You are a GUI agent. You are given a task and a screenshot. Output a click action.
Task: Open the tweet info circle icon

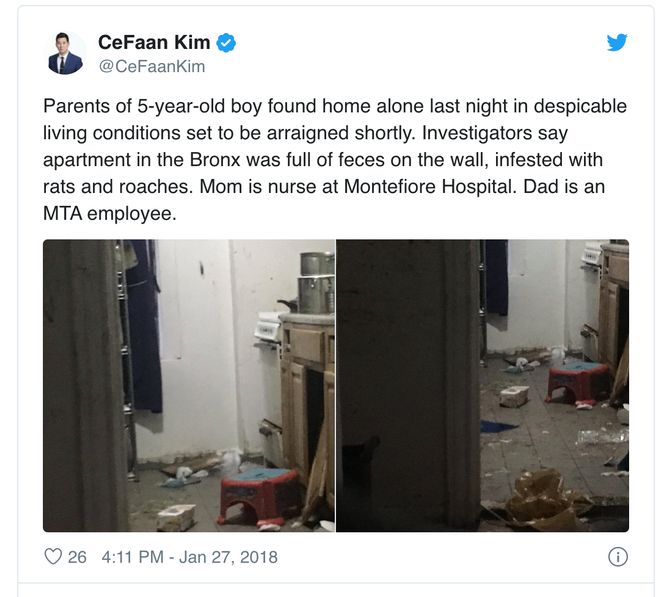618,557
